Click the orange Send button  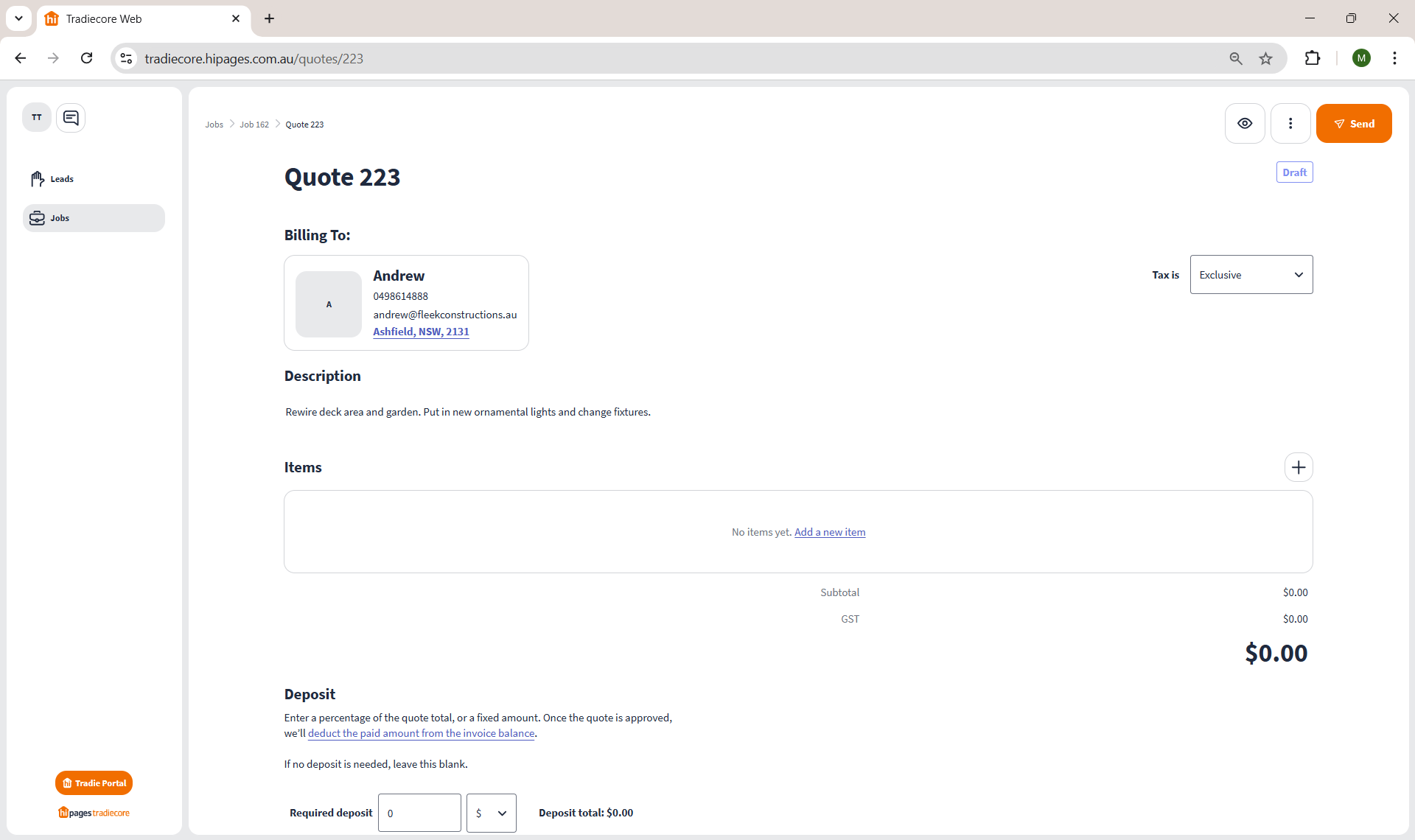(1353, 124)
